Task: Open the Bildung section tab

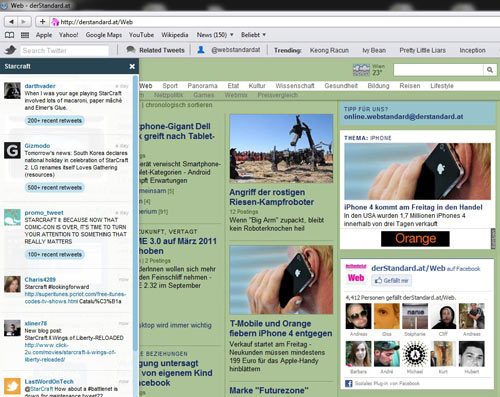Action: [378, 86]
